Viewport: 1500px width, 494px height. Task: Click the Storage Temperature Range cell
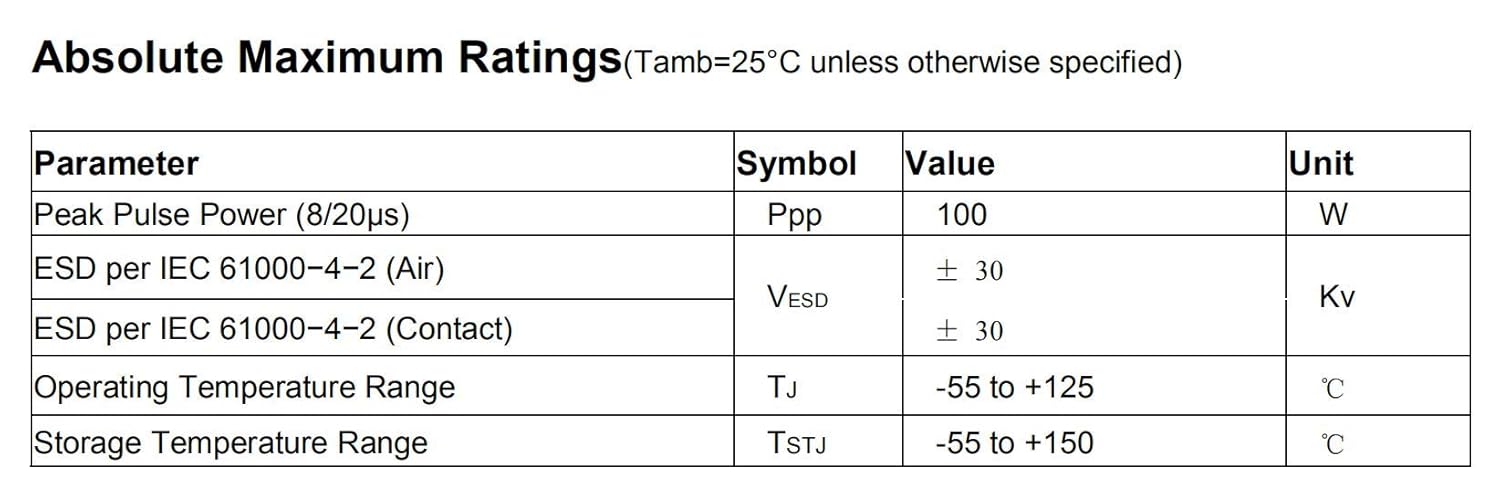(231, 443)
